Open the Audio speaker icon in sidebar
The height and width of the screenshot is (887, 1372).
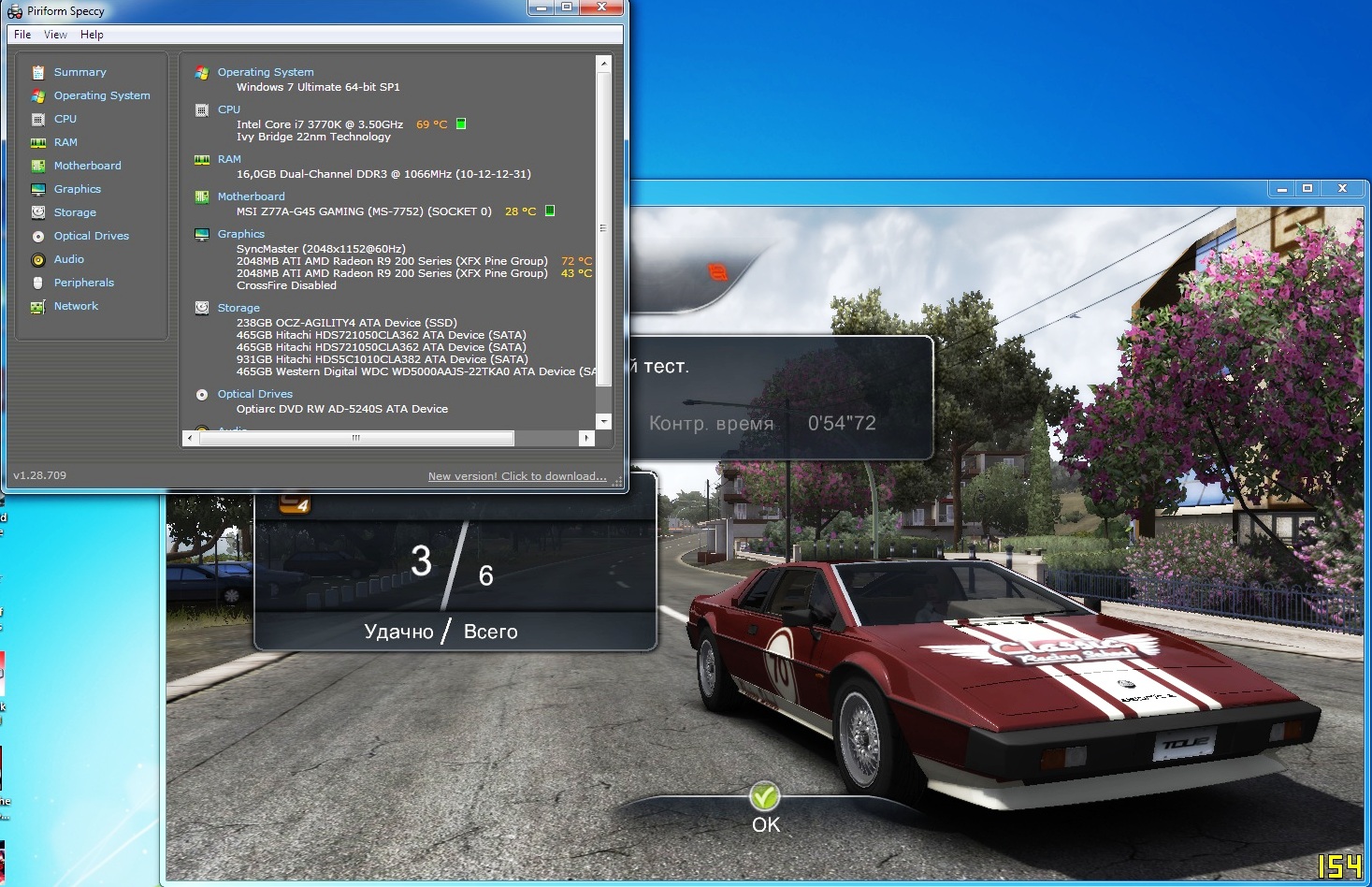38,259
